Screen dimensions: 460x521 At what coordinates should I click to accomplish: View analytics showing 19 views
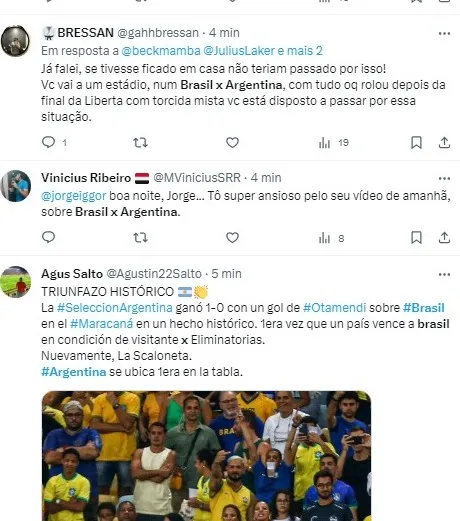(x=333, y=143)
